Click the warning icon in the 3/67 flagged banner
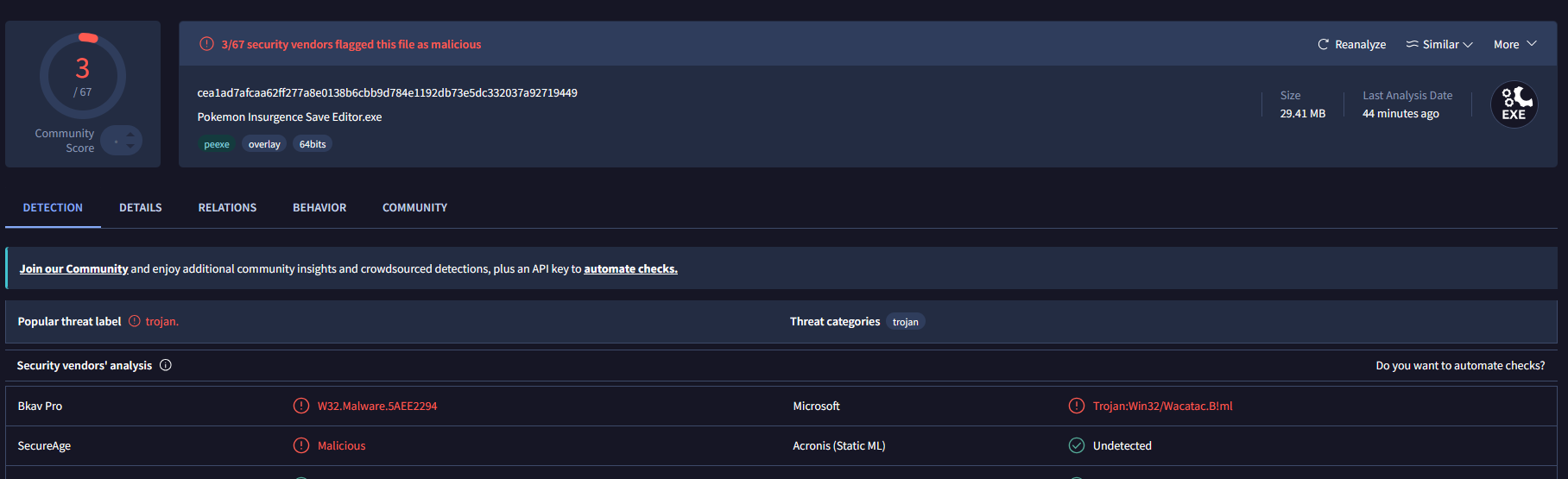 (x=206, y=44)
